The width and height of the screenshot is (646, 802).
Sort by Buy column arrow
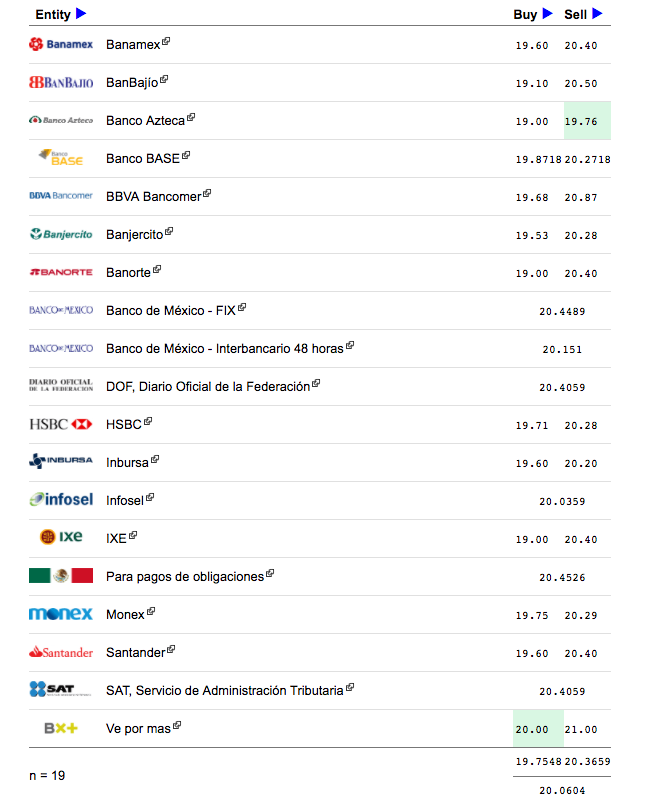pos(547,14)
